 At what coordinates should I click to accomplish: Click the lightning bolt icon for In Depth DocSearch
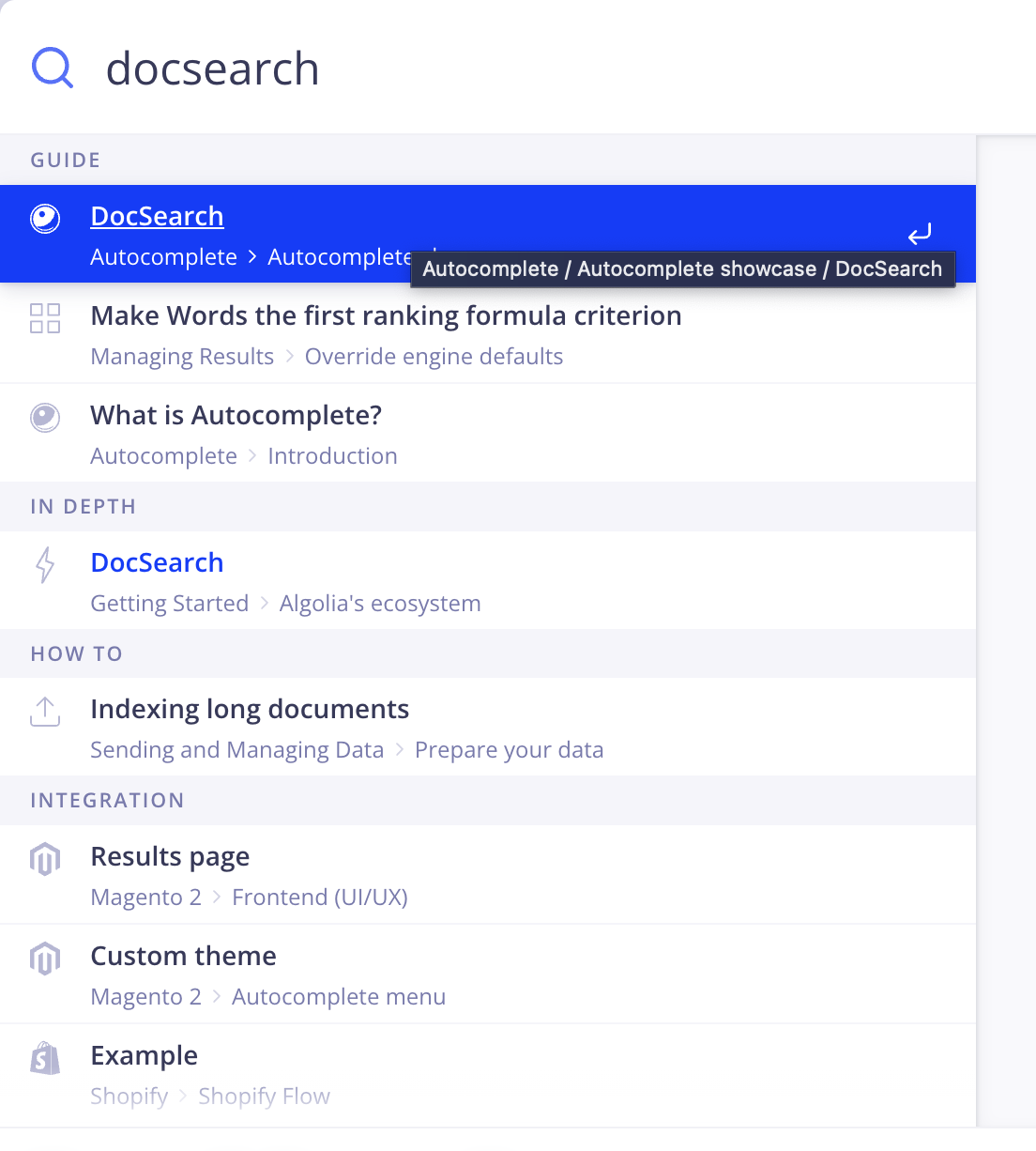click(44, 565)
